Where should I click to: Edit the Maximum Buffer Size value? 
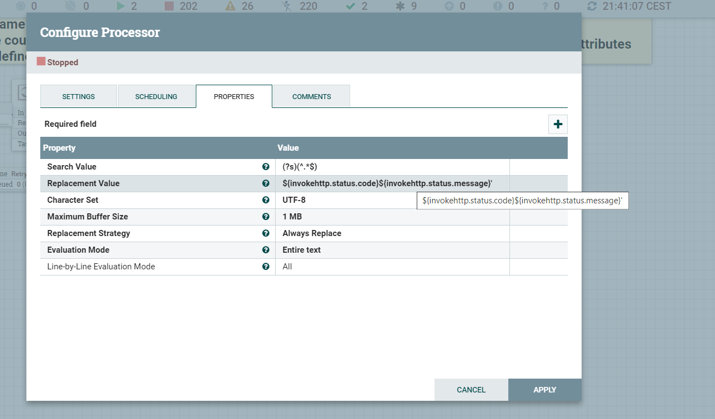[390, 217]
